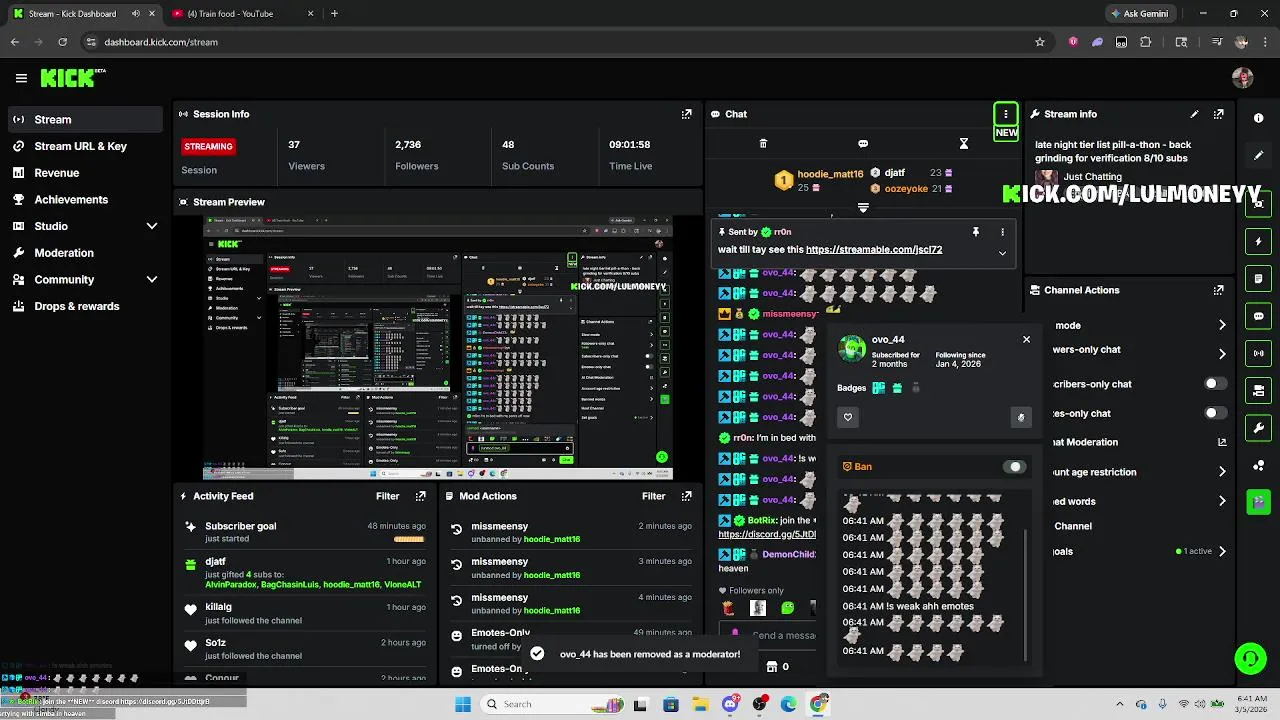Click the wrench icon in right rail

point(1258,428)
